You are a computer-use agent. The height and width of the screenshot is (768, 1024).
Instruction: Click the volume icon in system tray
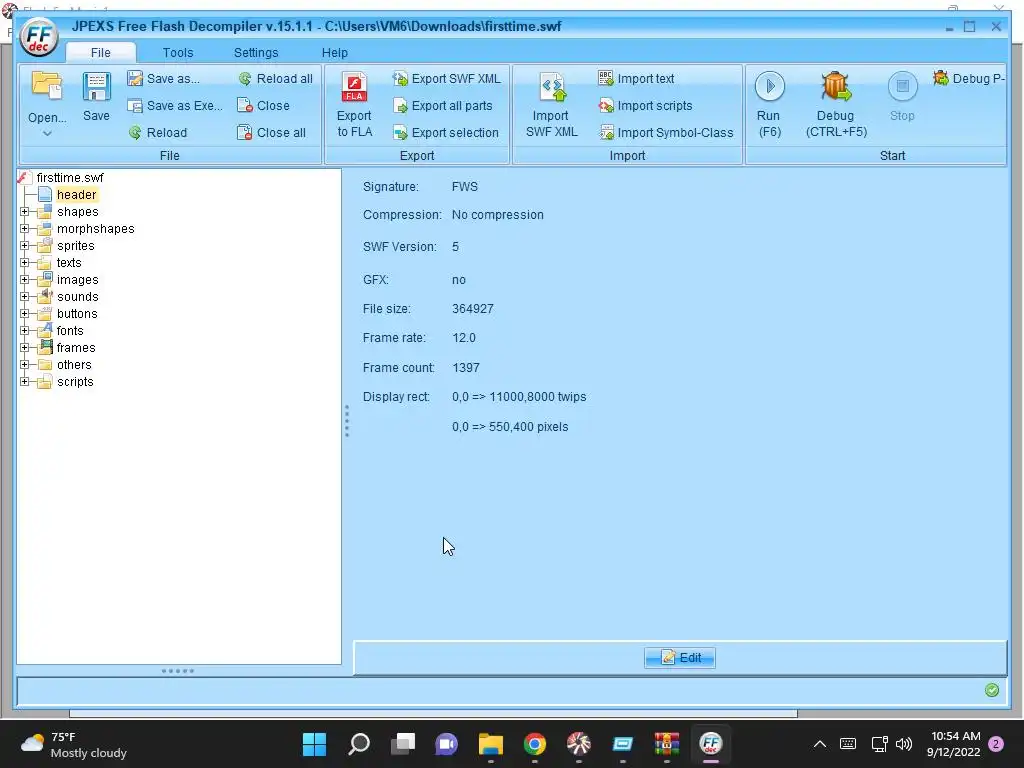click(x=904, y=744)
